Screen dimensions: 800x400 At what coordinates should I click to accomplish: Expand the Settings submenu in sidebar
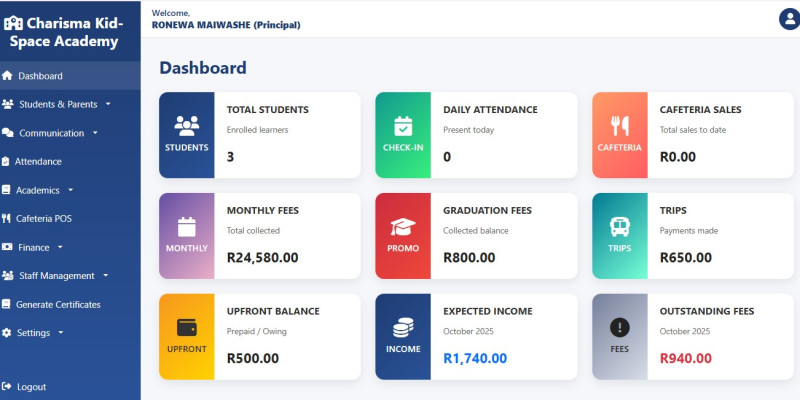click(36, 333)
